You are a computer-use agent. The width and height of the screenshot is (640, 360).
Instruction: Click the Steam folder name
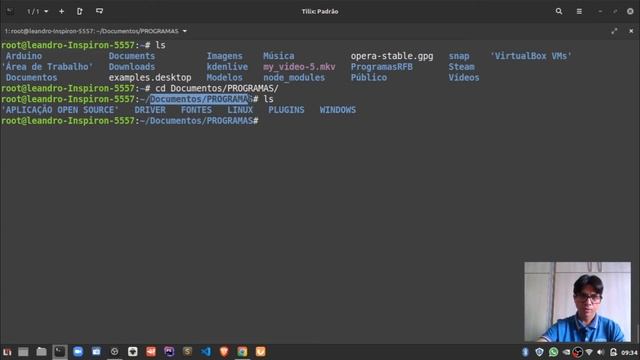(461, 67)
